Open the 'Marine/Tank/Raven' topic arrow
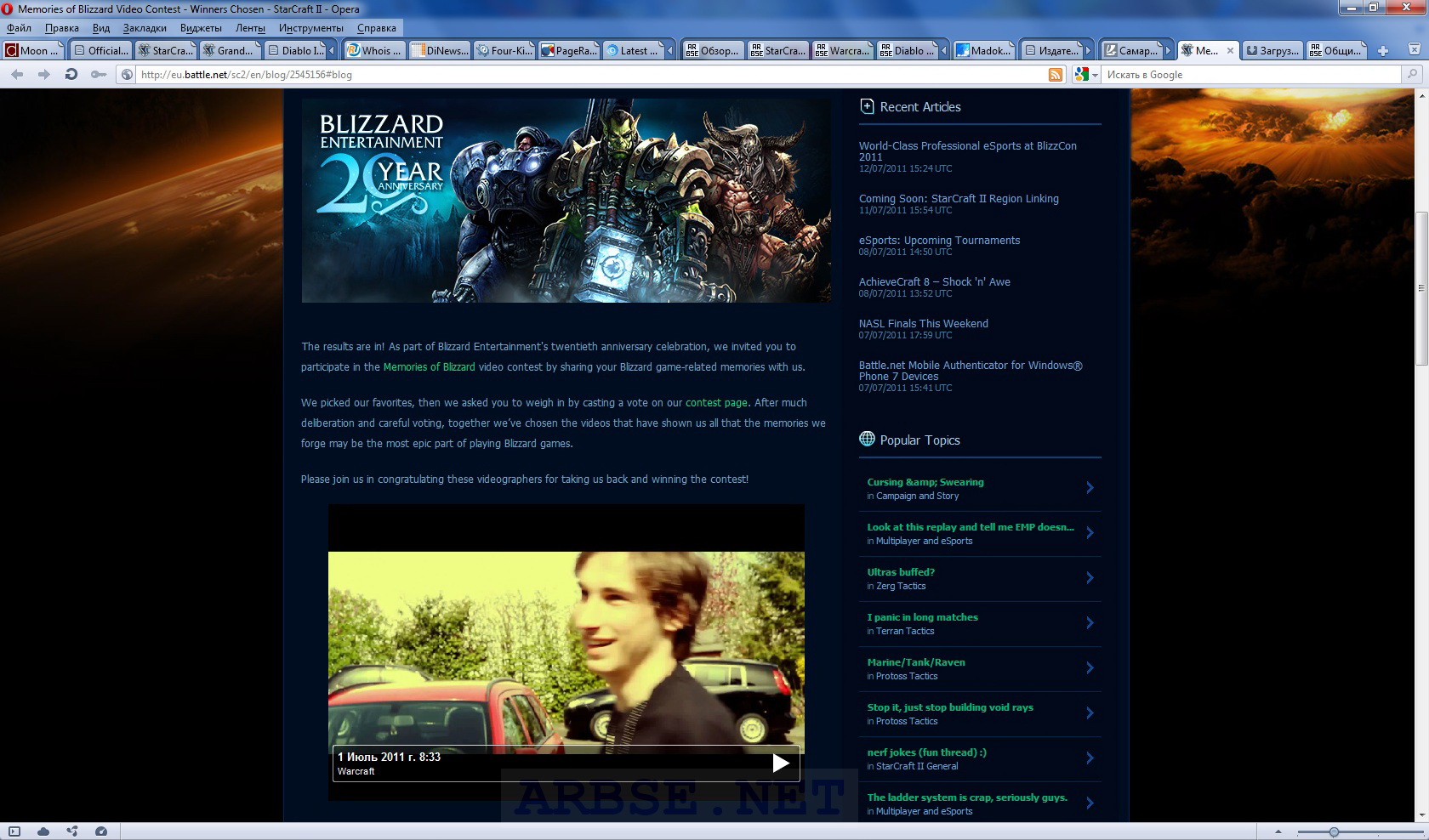This screenshot has height=840, width=1429. pyautogui.click(x=1090, y=667)
